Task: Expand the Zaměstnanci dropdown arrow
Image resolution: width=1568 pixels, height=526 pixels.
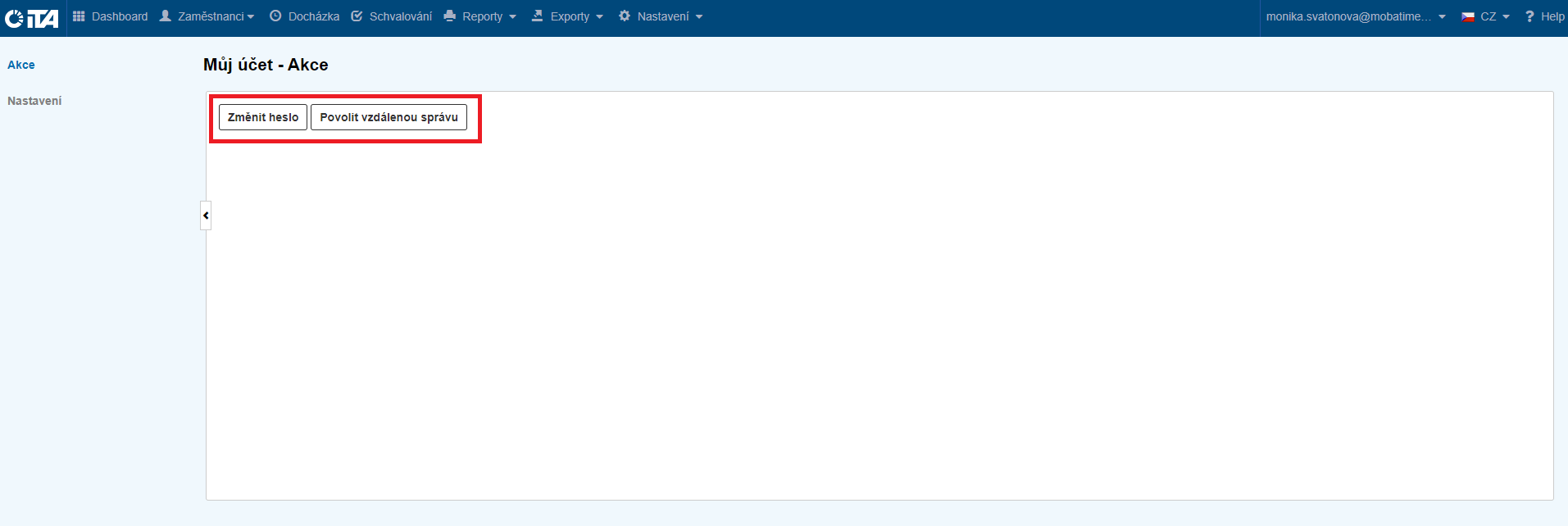Action: click(x=251, y=17)
